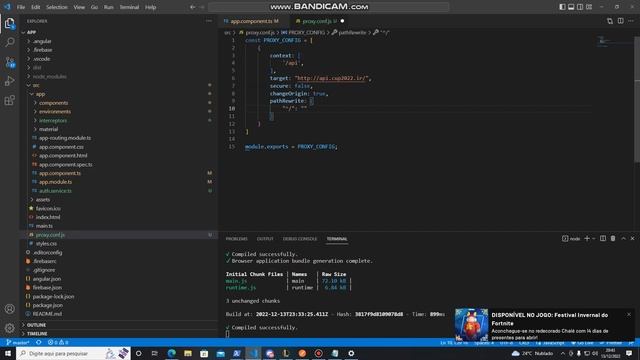Go back with the title bar arrow
Image resolution: width=640 pixels, height=360 pixels.
(x=192, y=7)
